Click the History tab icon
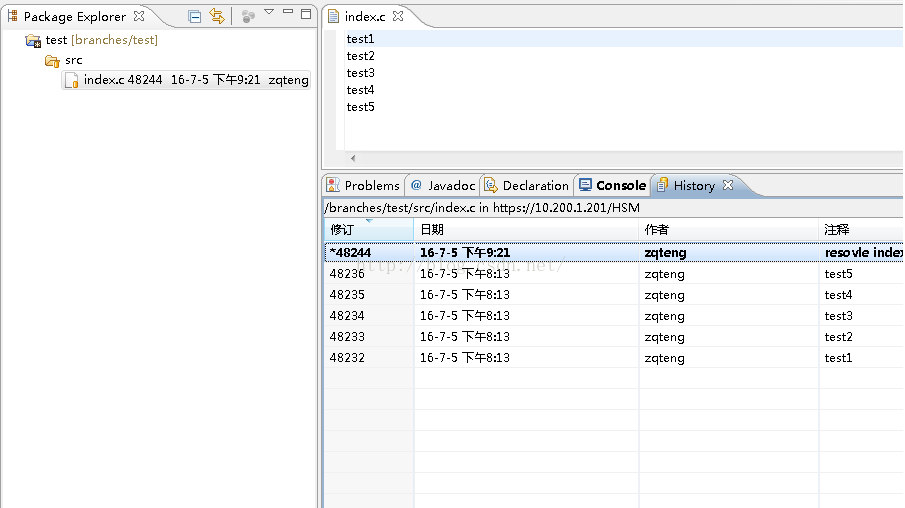 pyautogui.click(x=662, y=185)
